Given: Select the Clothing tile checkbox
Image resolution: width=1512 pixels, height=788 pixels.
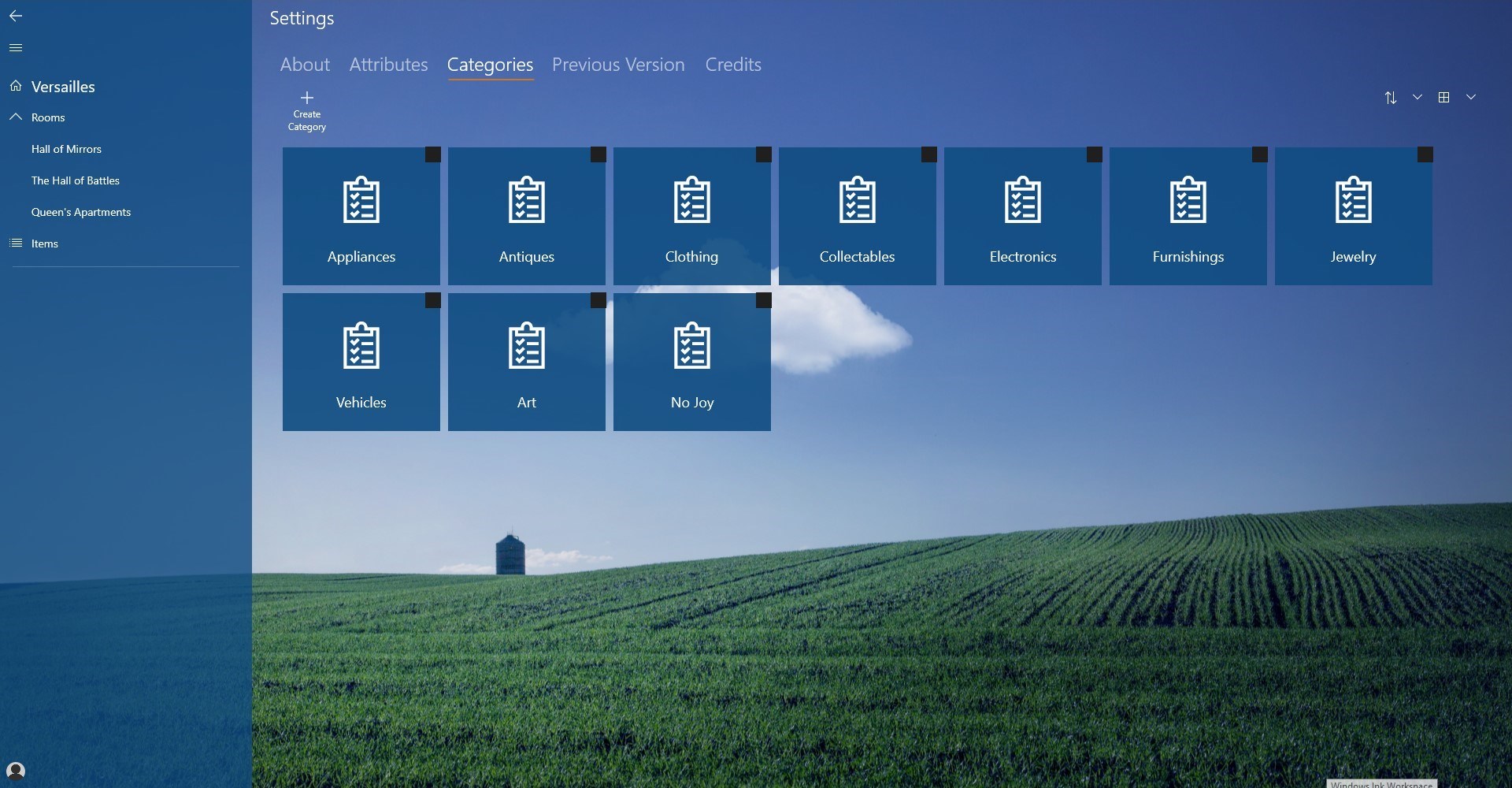Looking at the screenshot, I should [764, 154].
